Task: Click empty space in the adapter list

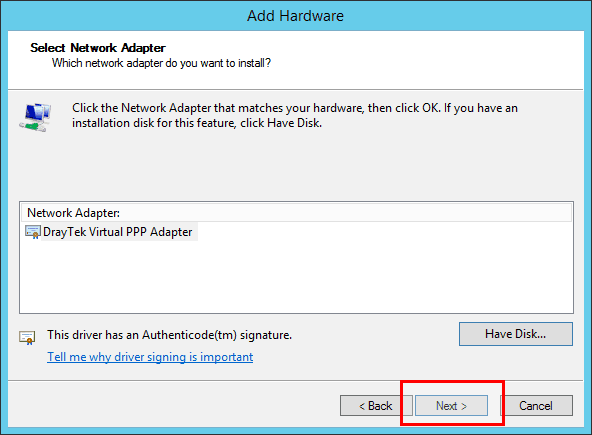Action: [x=296, y=278]
